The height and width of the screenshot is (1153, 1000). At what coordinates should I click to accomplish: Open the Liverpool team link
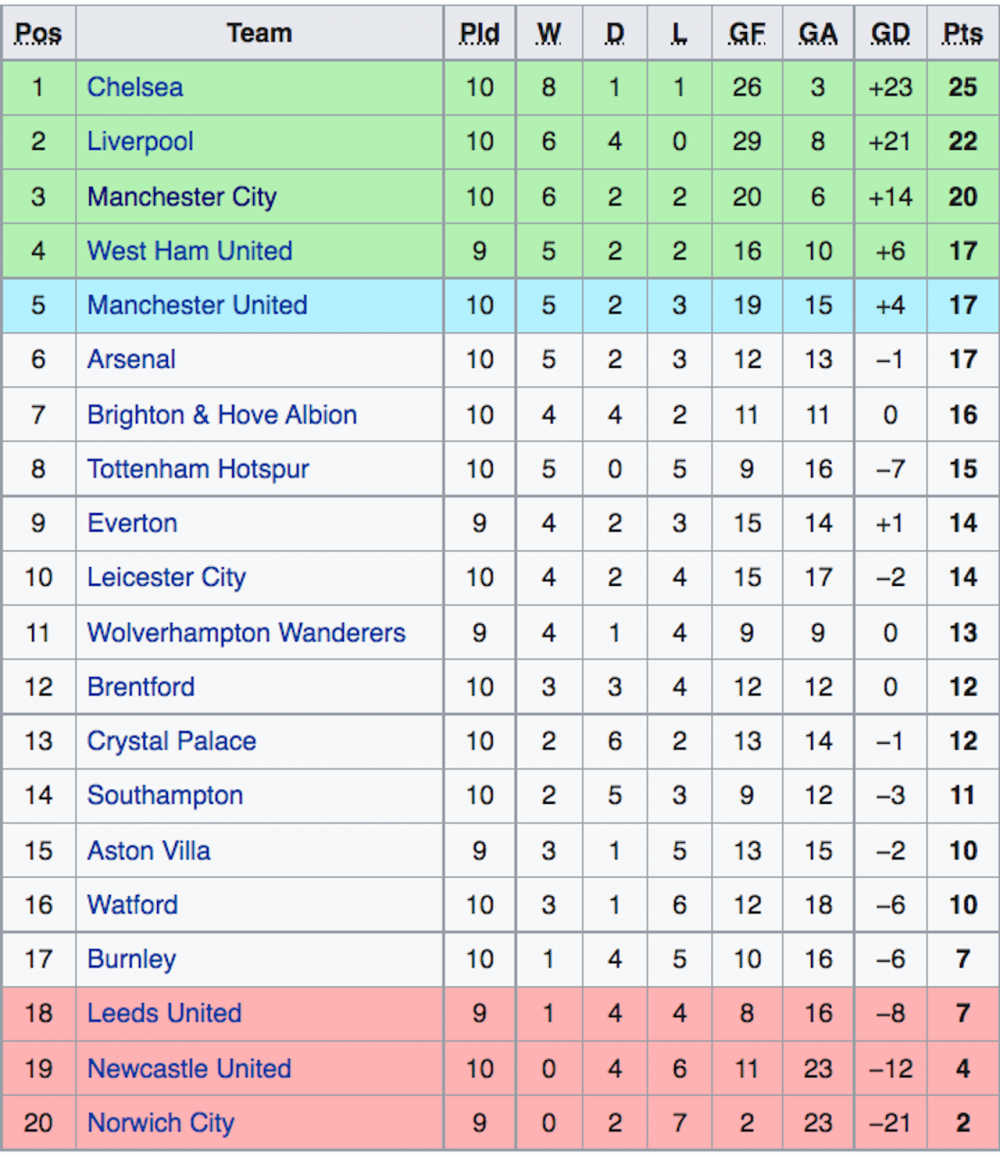(x=140, y=142)
